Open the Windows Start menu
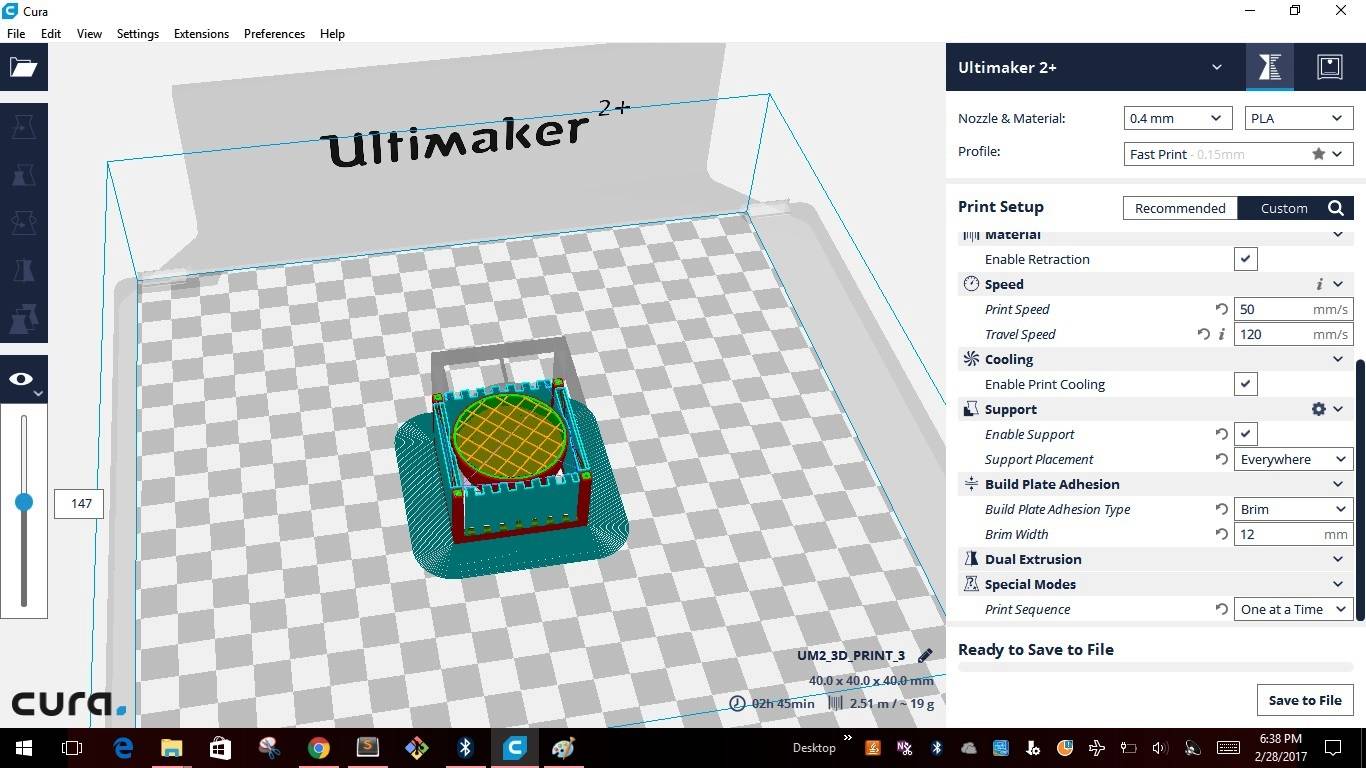Image resolution: width=1366 pixels, height=768 pixels. [24, 748]
